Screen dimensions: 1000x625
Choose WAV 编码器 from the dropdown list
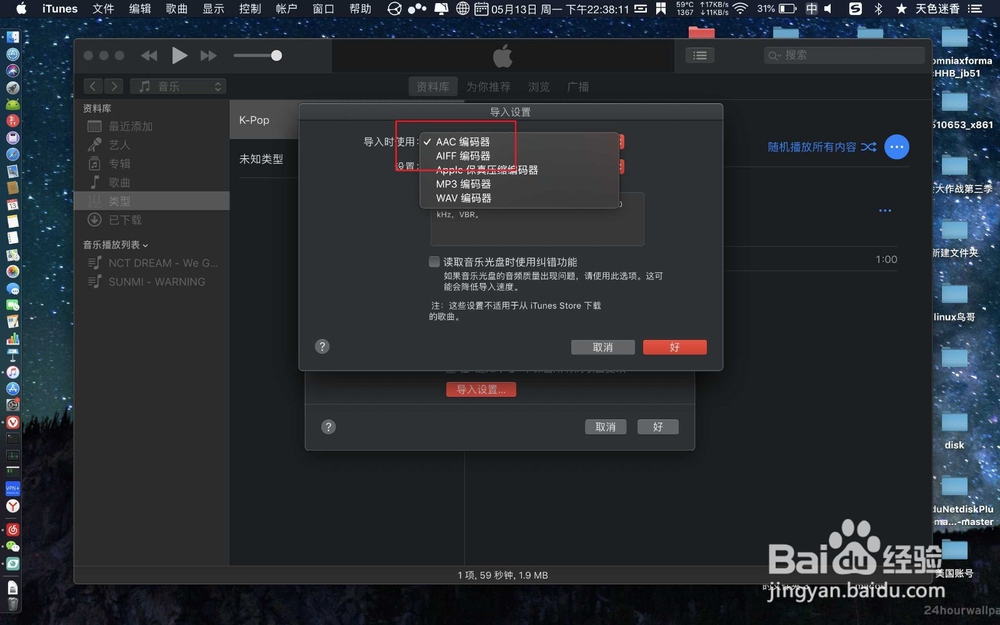(x=519, y=198)
